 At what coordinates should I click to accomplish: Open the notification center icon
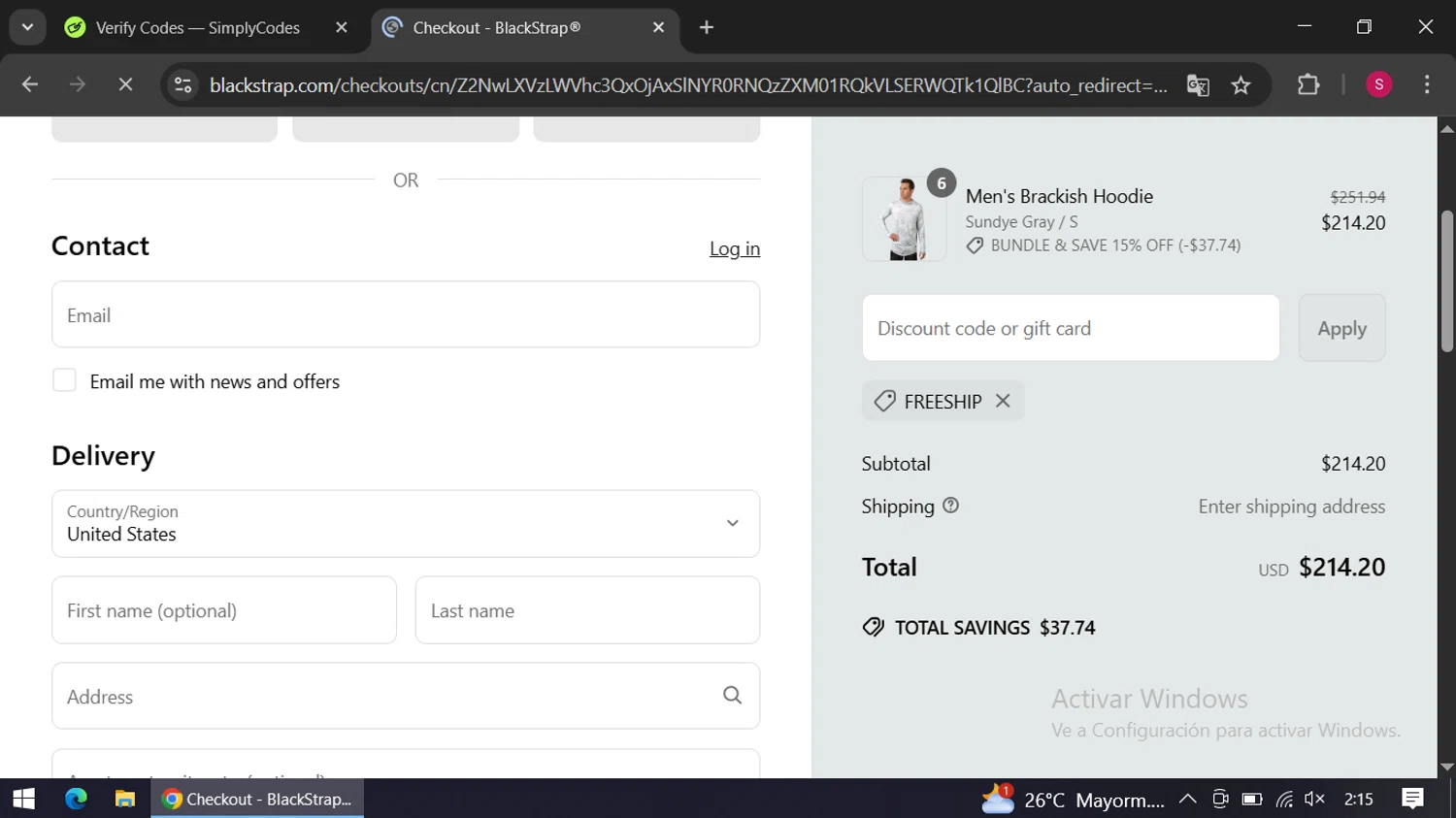(x=1413, y=799)
